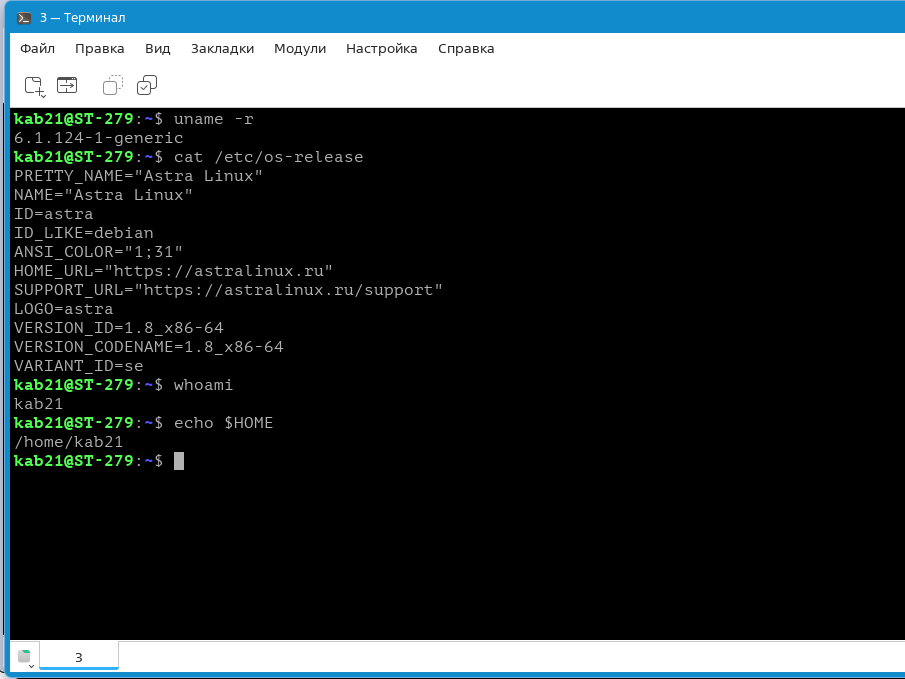905x679 pixels.
Task: Open the Настройка menu
Action: coord(381,48)
